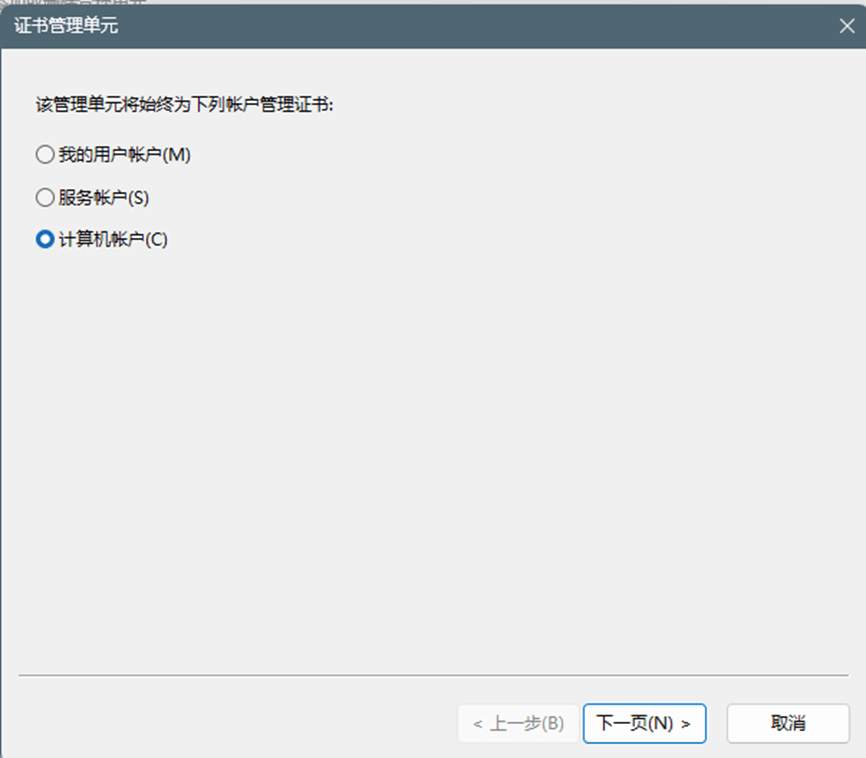Click the background window strip above the dialog
The height and width of the screenshot is (758, 866).
pyautogui.click(x=433, y=2)
